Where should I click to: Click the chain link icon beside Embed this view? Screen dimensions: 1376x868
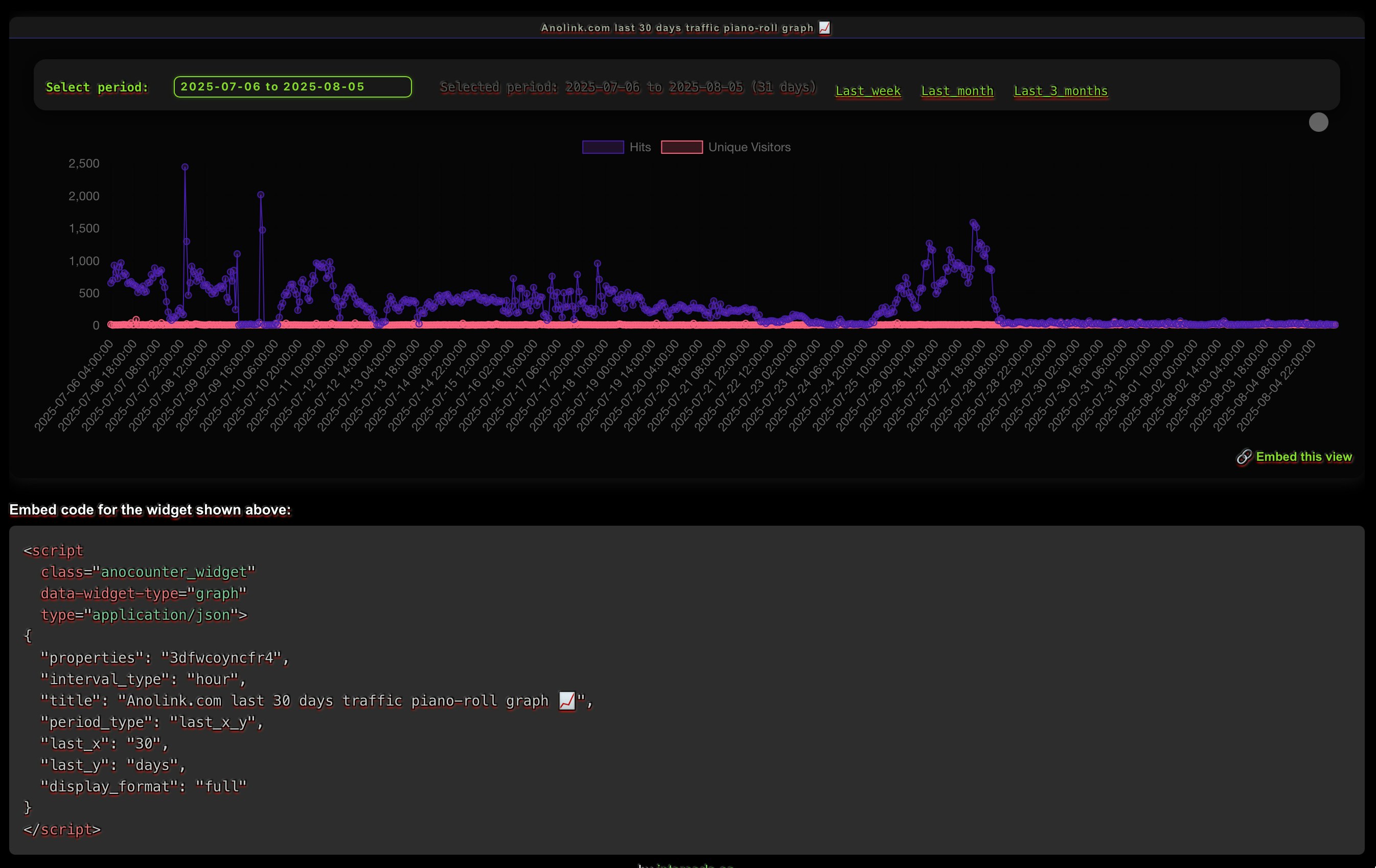(1244, 457)
